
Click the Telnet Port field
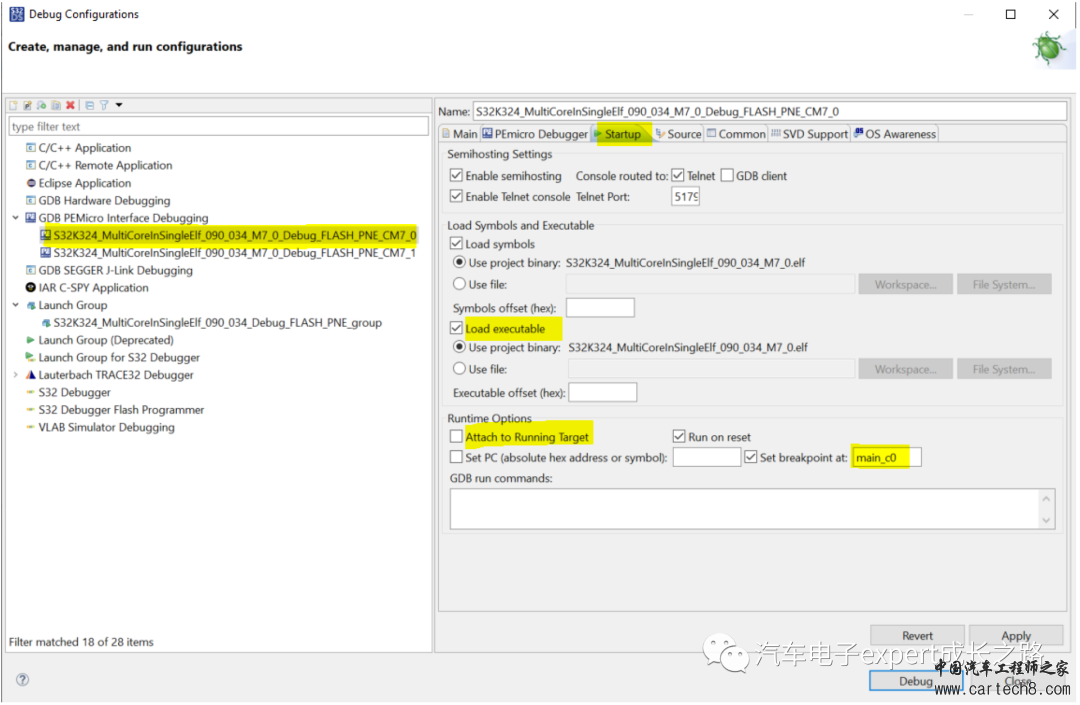685,197
